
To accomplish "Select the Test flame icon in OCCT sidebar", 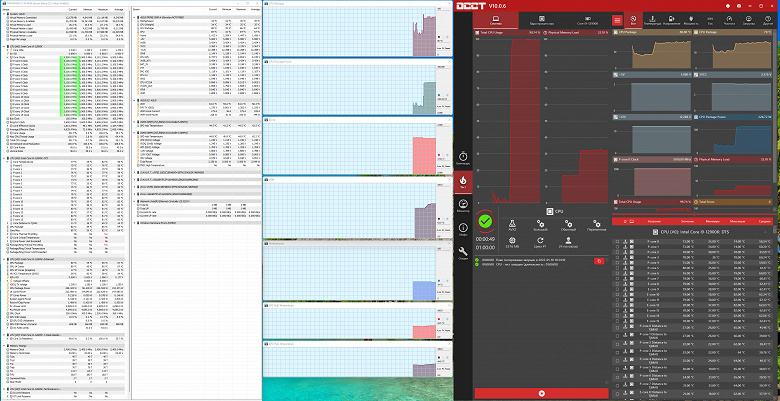I will point(463,182).
